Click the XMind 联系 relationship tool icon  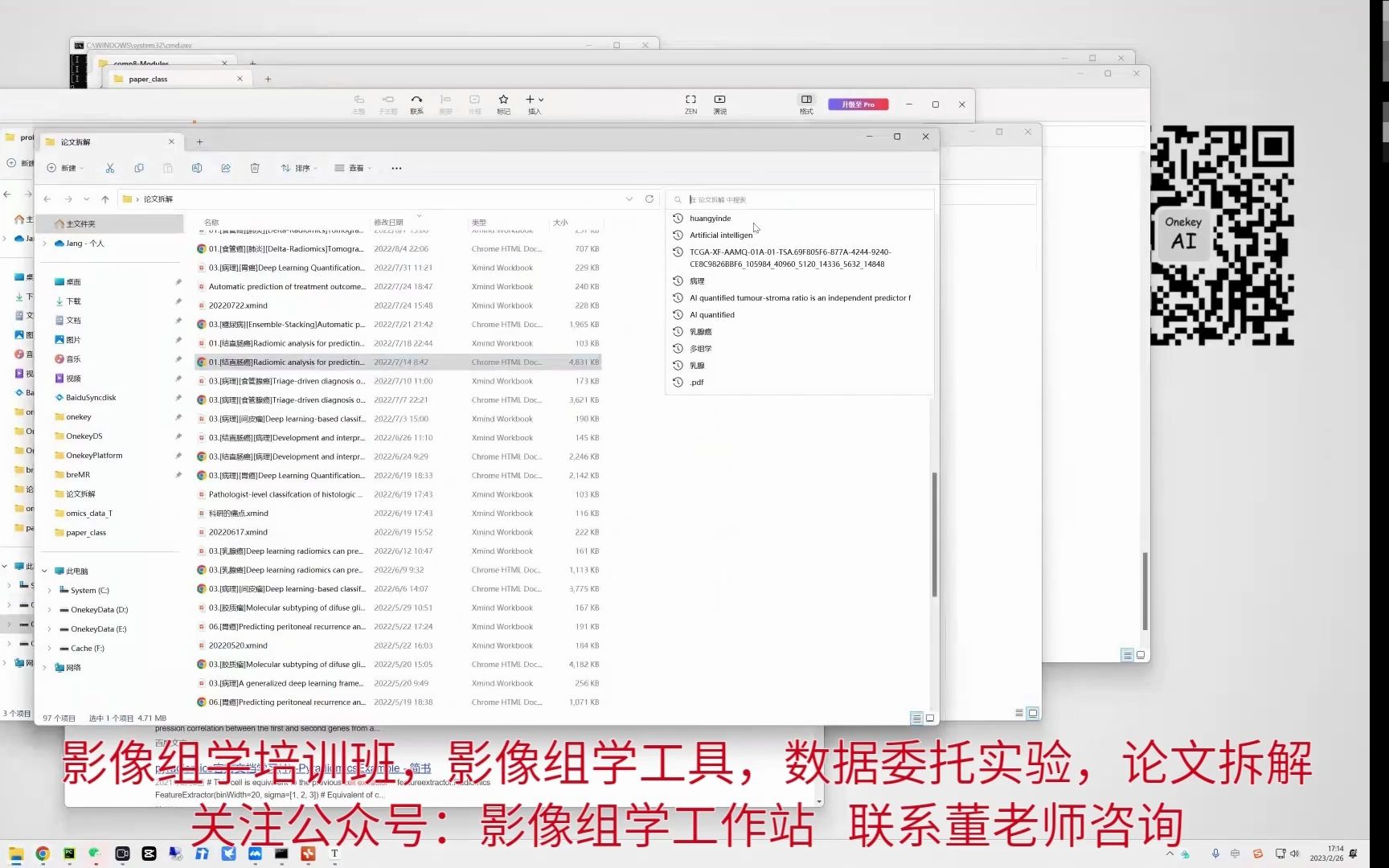point(416,104)
